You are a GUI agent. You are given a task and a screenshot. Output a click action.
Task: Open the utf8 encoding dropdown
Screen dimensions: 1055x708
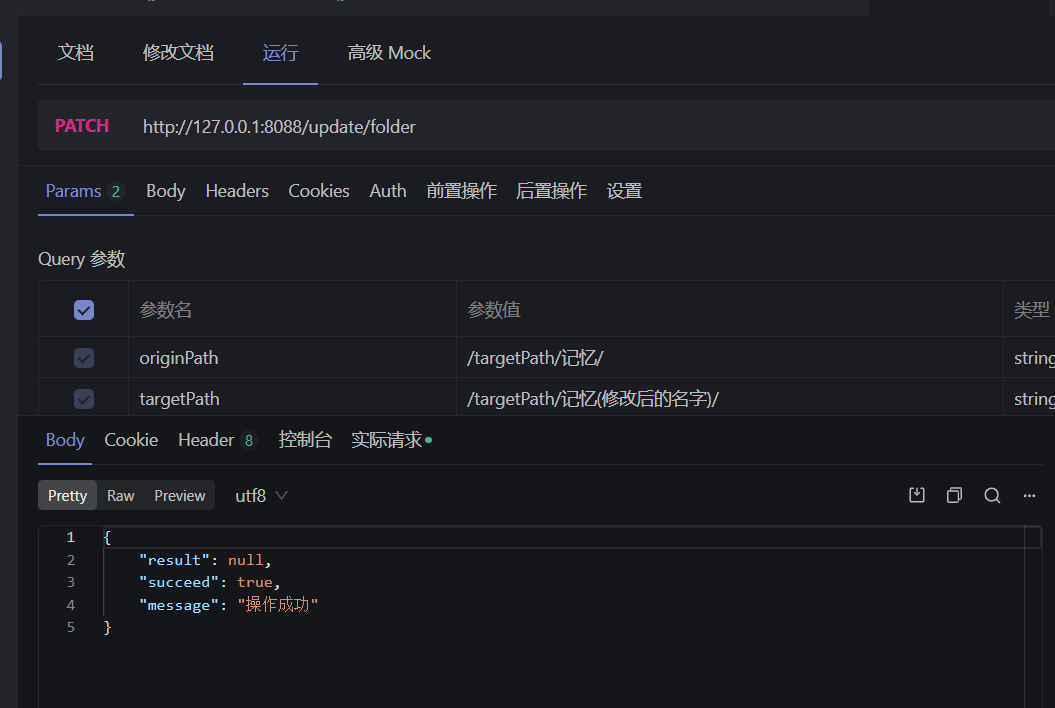click(x=261, y=496)
